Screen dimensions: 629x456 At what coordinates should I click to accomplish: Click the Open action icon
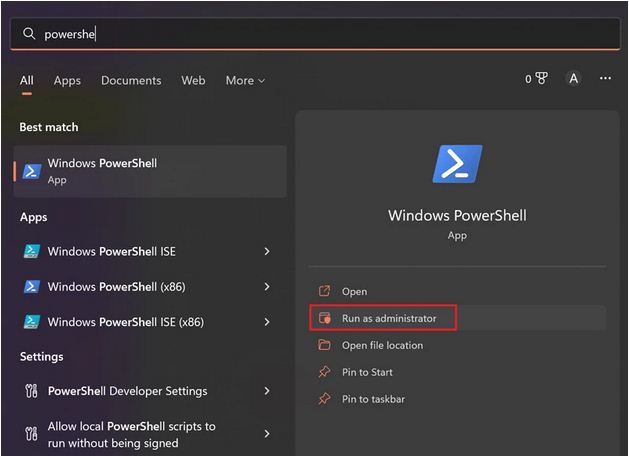coord(325,291)
